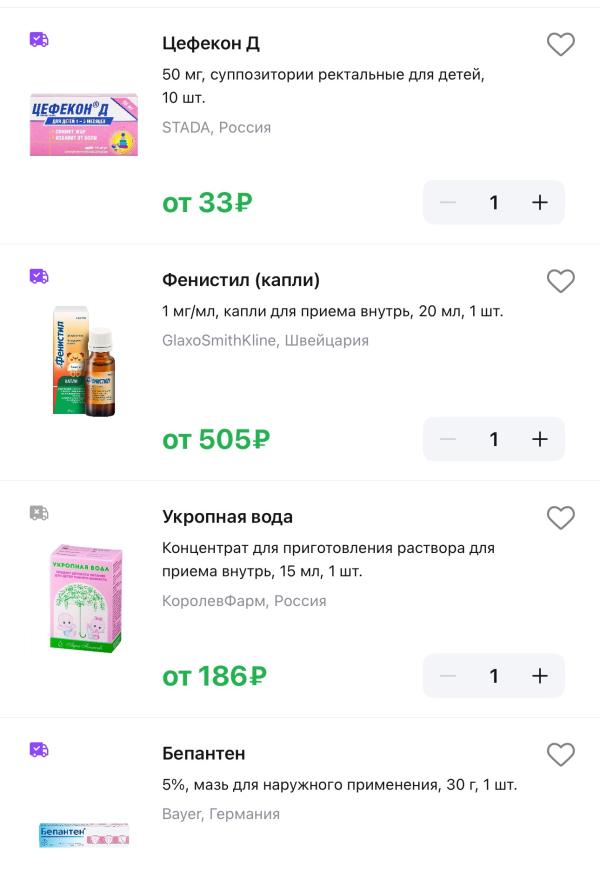Favorite Фенистил (капли) using heart icon
Screen dimensions: 600x879
pyautogui.click(x=560, y=282)
